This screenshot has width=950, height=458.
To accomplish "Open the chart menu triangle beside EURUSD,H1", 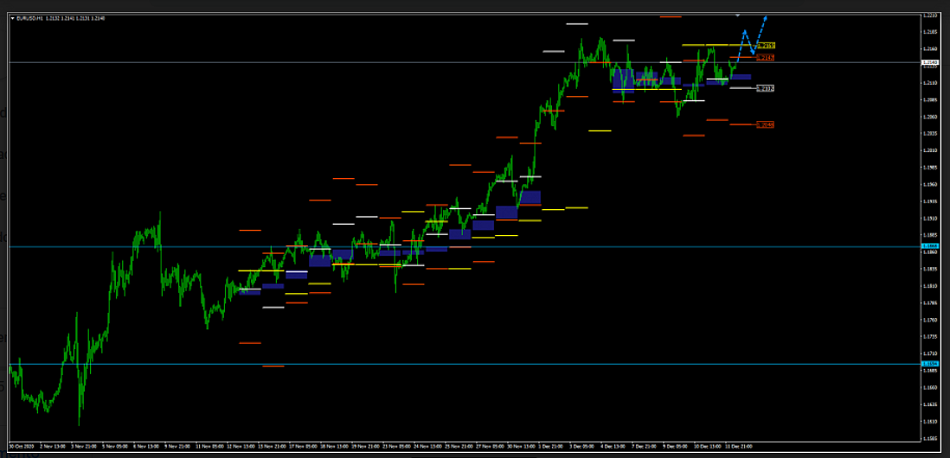I will pyautogui.click(x=12, y=19).
